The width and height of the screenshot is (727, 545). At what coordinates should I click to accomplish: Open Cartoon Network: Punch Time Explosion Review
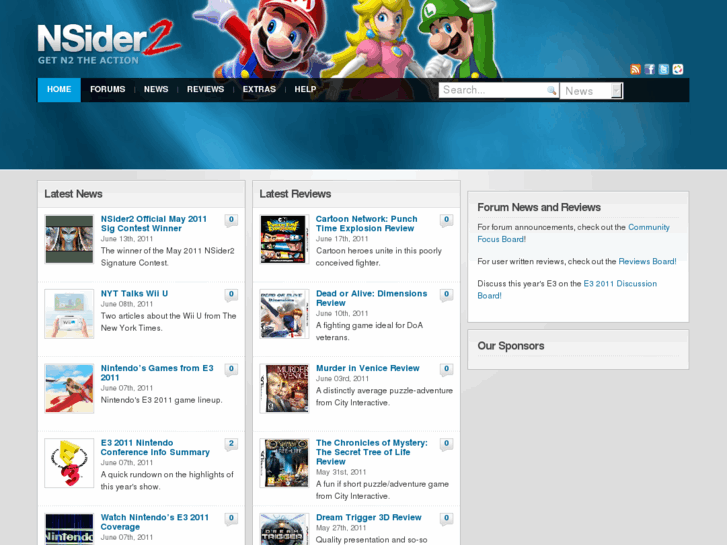366,224
